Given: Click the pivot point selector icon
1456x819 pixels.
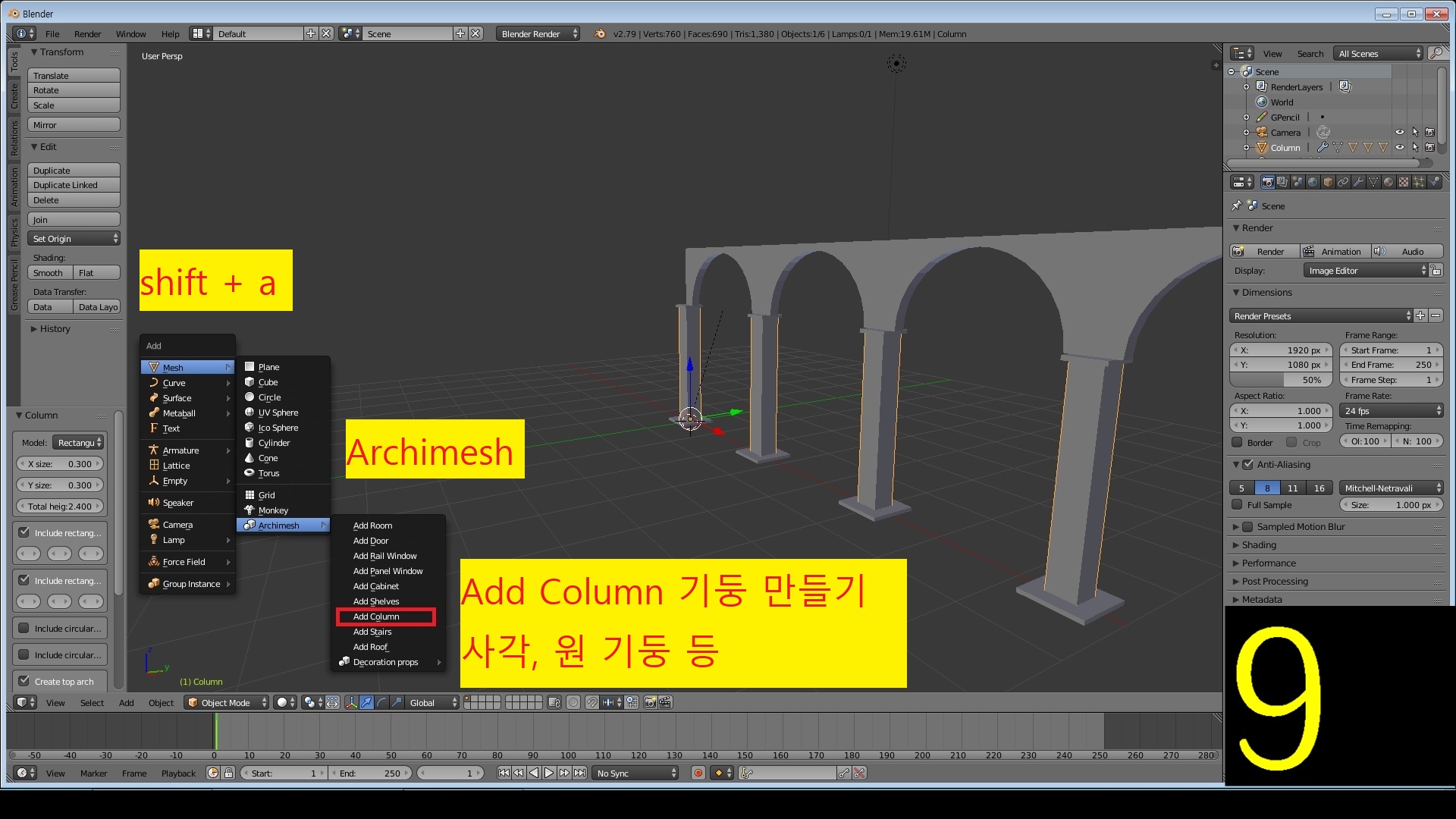Looking at the screenshot, I should 312,703.
